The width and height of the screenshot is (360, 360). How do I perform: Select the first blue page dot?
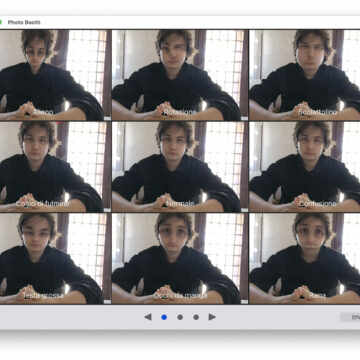click(x=164, y=317)
